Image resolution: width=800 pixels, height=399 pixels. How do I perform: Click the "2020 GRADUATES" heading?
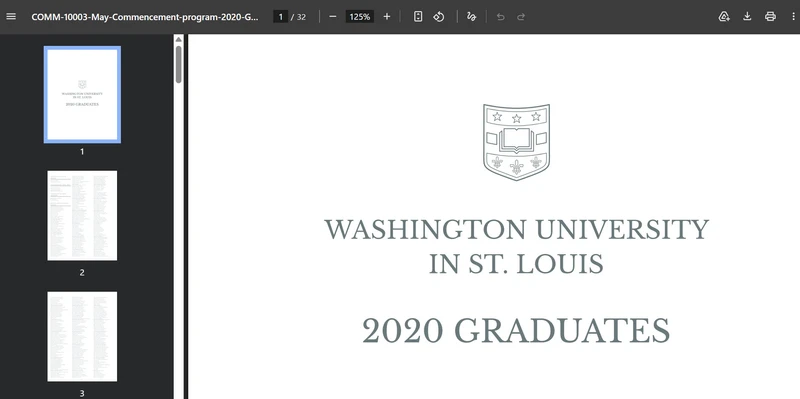516,331
